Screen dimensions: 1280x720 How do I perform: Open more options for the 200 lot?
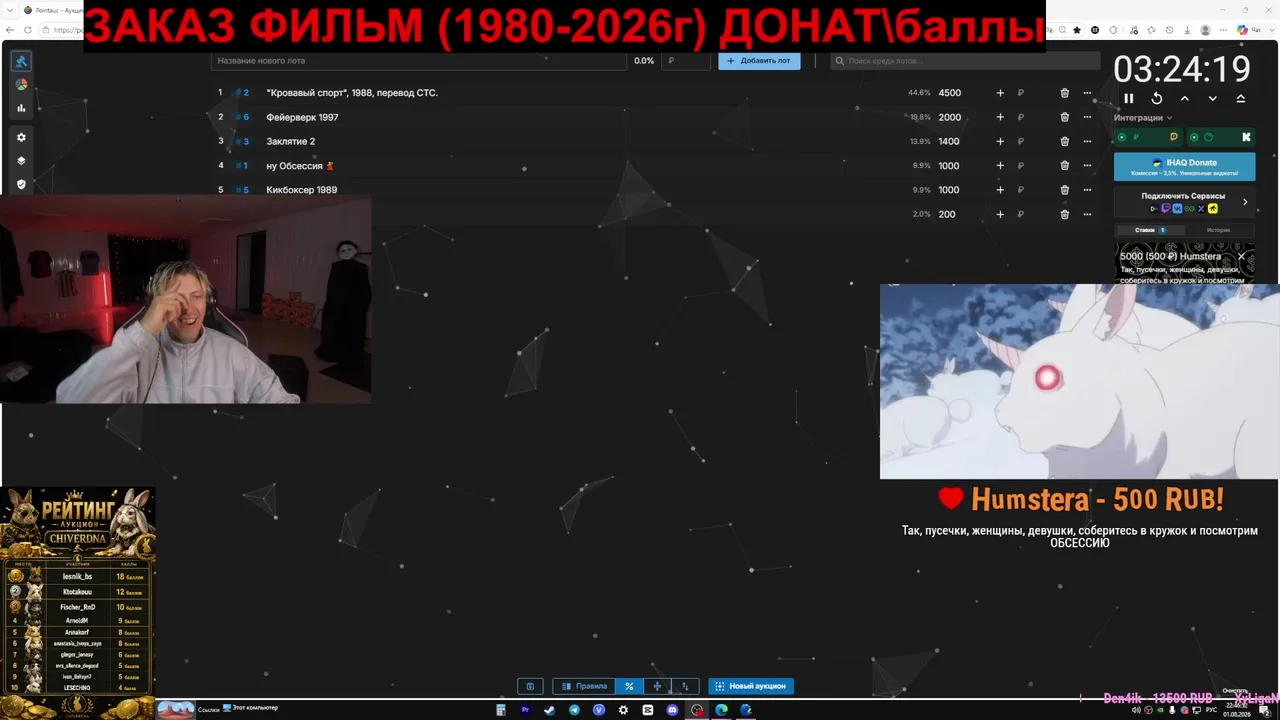click(x=1087, y=214)
